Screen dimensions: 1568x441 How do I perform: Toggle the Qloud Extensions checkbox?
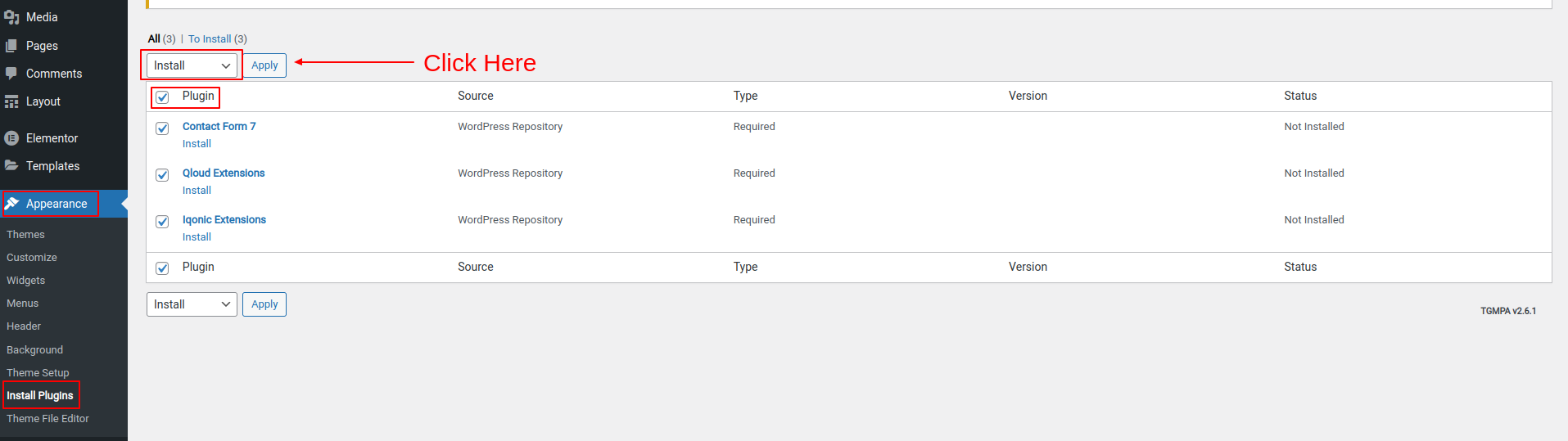162,175
